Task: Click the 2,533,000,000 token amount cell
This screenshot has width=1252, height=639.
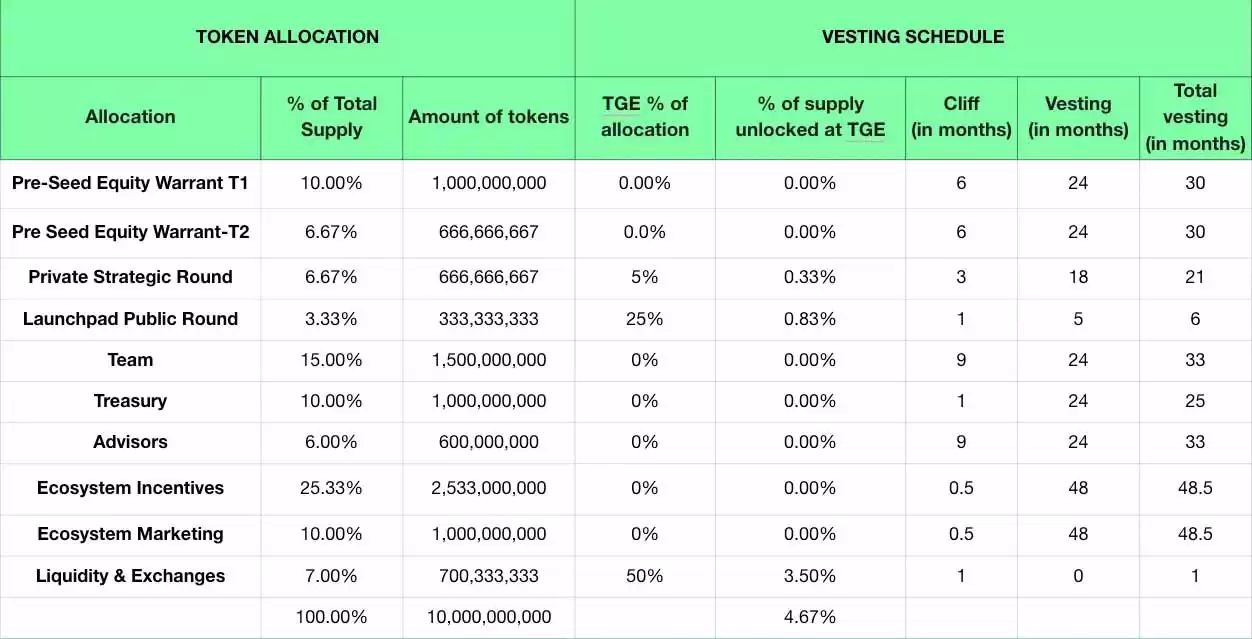Action: click(x=488, y=488)
